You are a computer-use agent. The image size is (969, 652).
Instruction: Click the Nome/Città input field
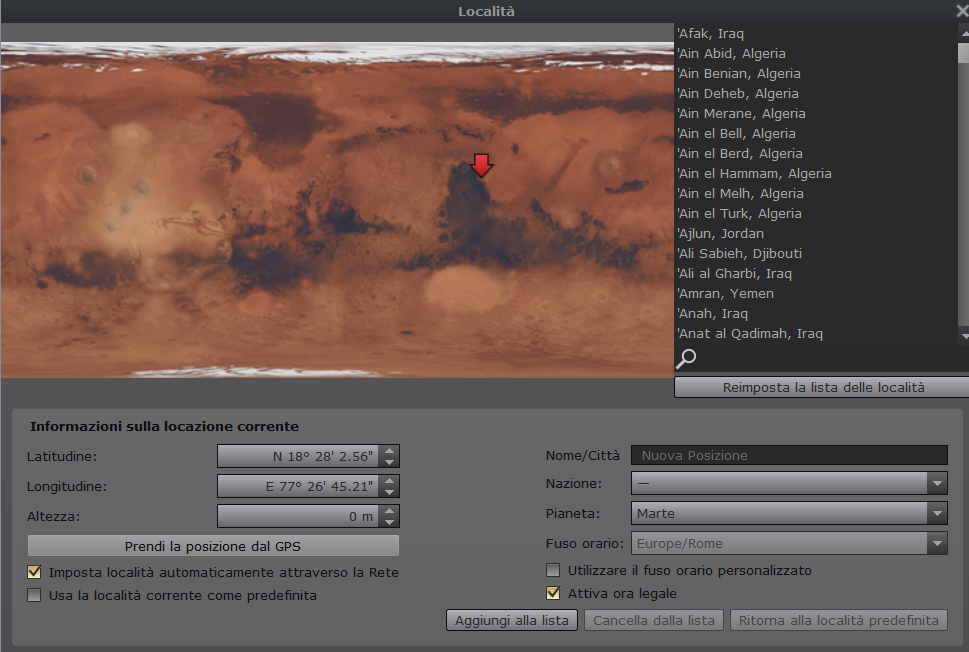(789, 455)
